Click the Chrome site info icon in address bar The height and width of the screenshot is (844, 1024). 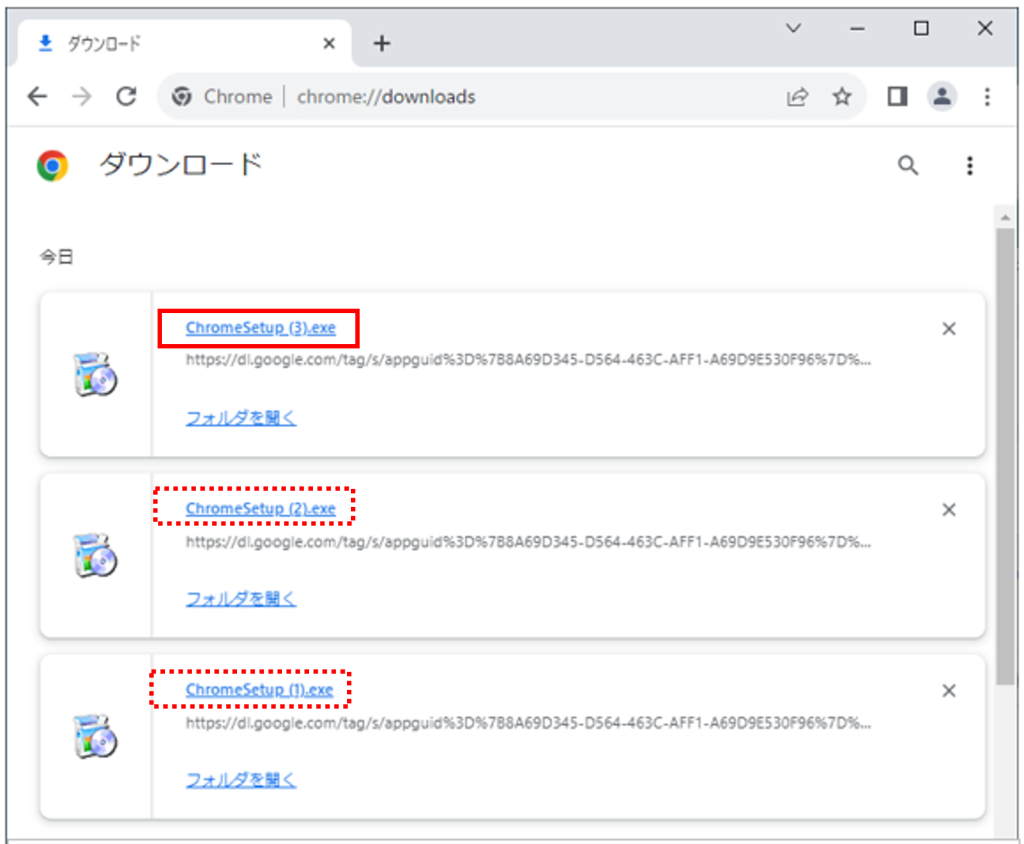[x=182, y=97]
